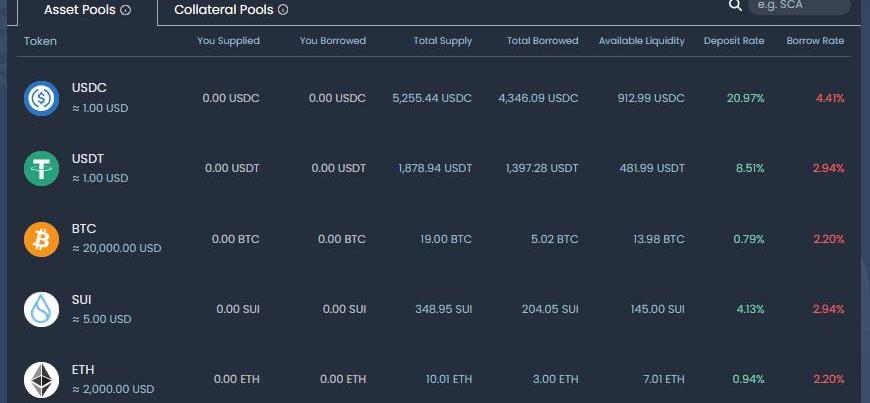Click the SUI droplet token icon

click(42, 309)
